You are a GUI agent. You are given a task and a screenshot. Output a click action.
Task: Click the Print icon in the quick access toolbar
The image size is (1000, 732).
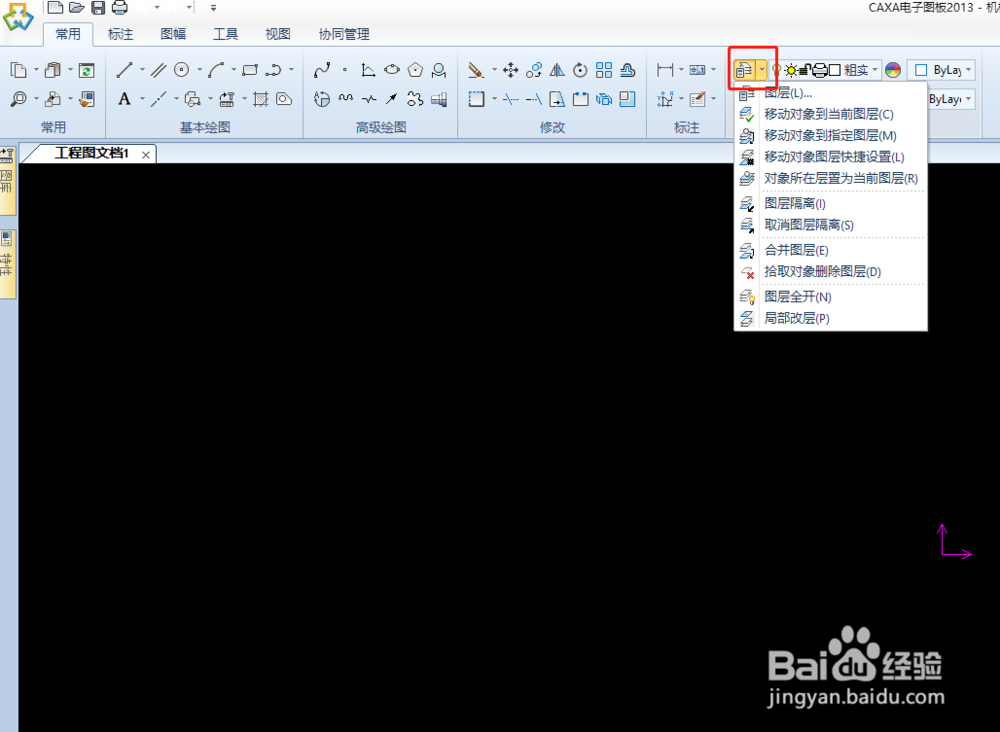pos(119,8)
